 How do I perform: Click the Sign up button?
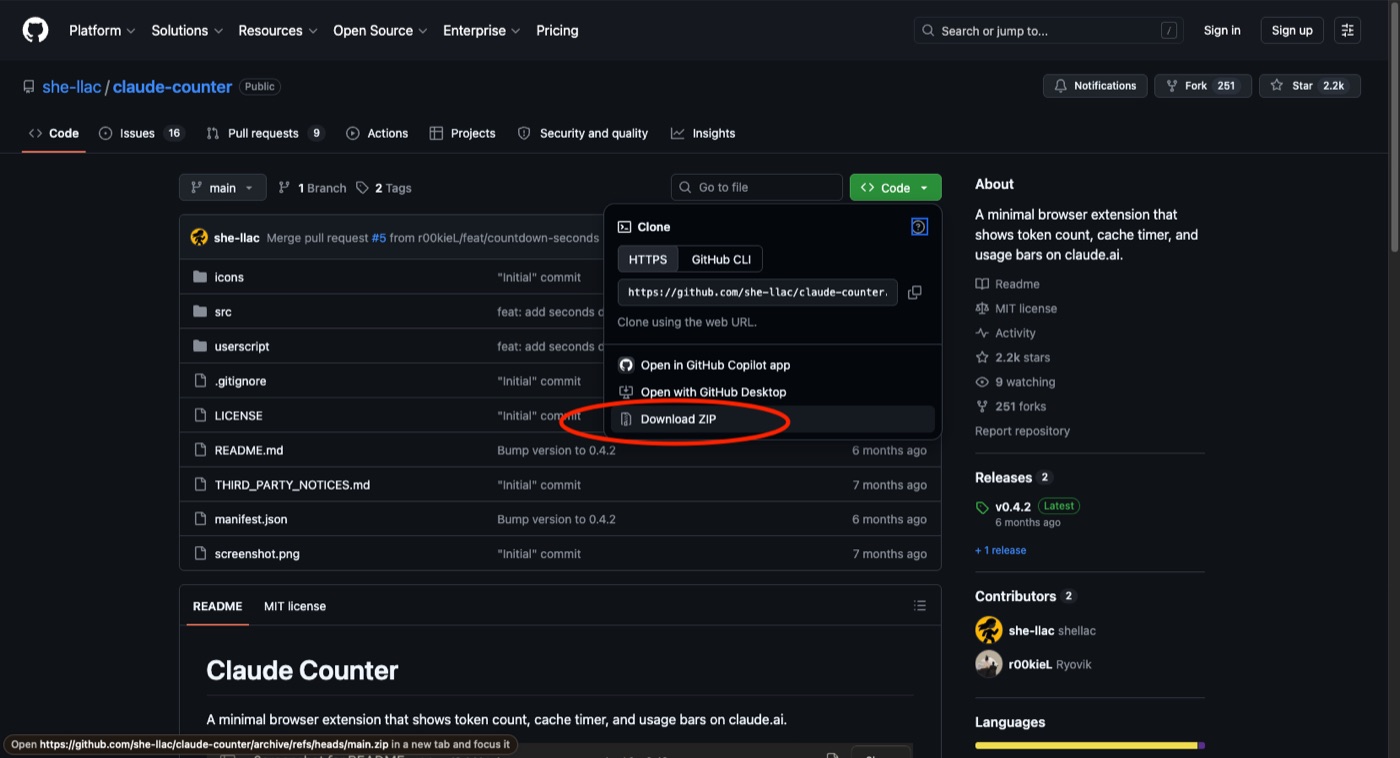point(1292,30)
